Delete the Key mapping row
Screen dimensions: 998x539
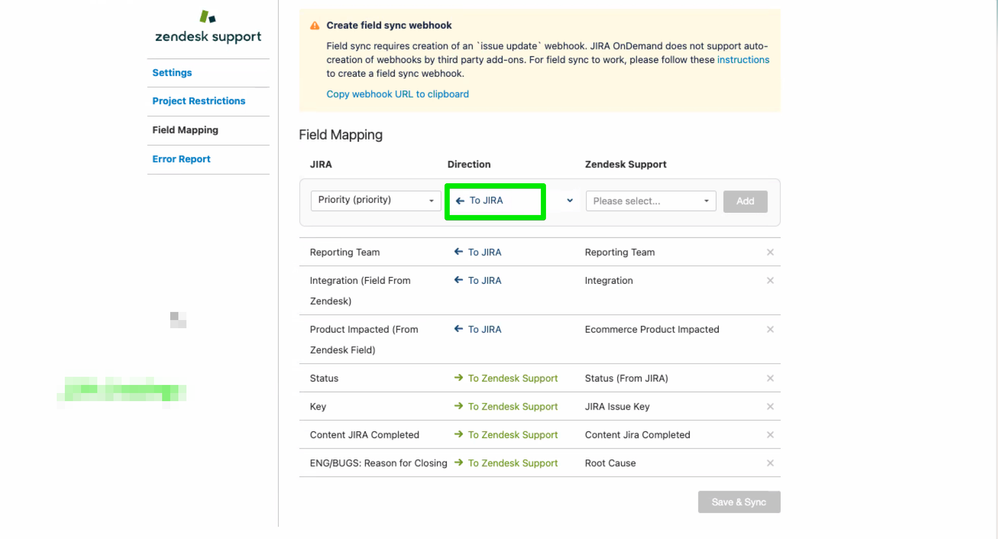pos(770,407)
